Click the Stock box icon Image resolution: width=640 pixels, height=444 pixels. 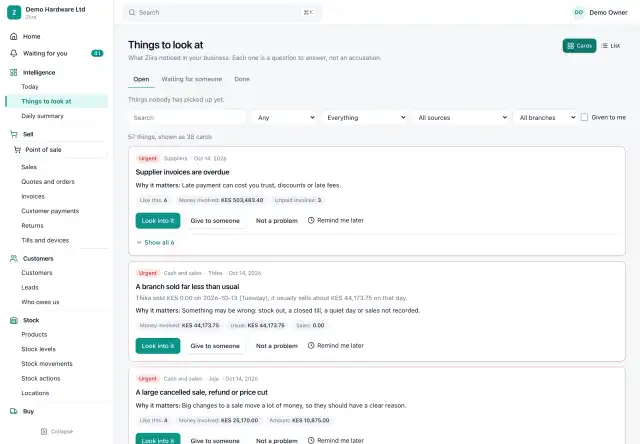pyautogui.click(x=13, y=320)
